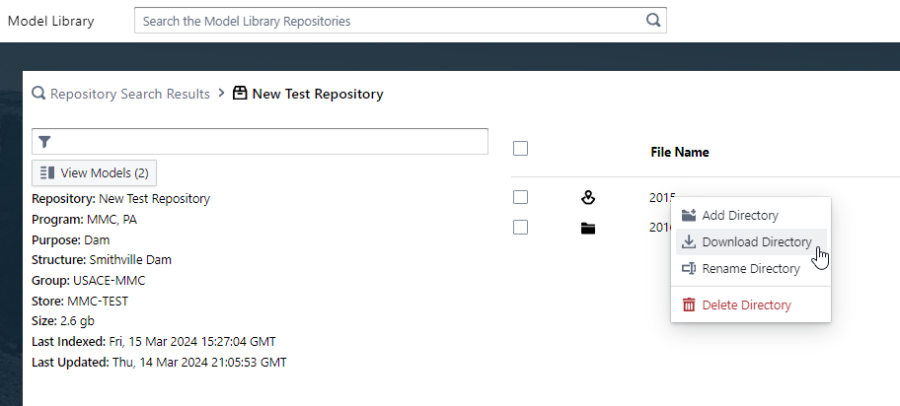
Task: Choose Download Directory from context menu
Action: pos(756,242)
